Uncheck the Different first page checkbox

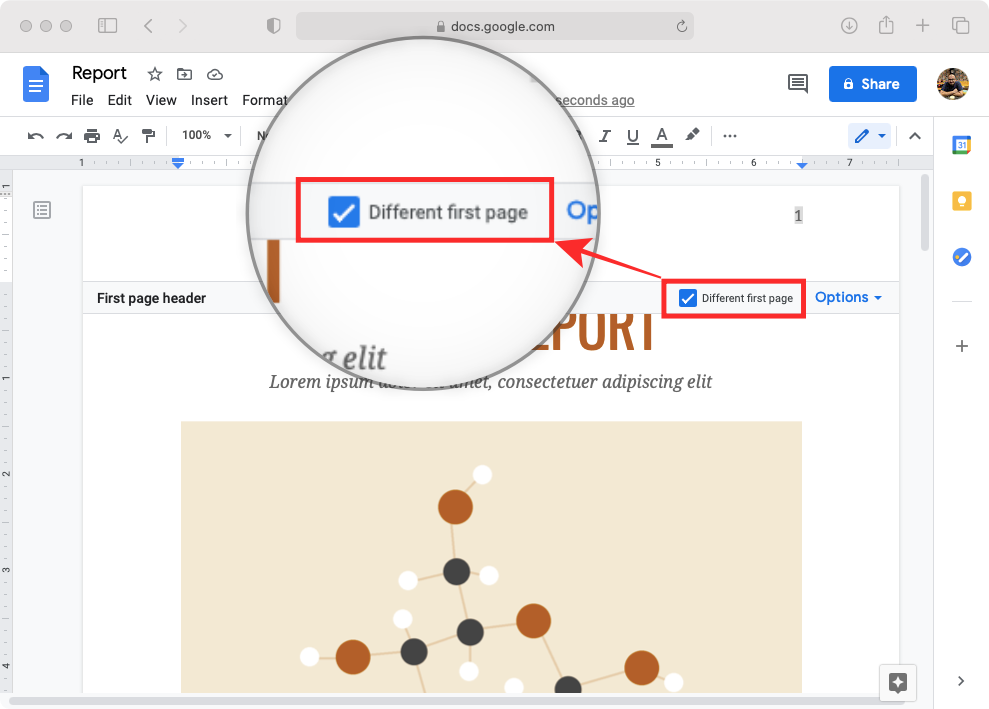coord(688,298)
